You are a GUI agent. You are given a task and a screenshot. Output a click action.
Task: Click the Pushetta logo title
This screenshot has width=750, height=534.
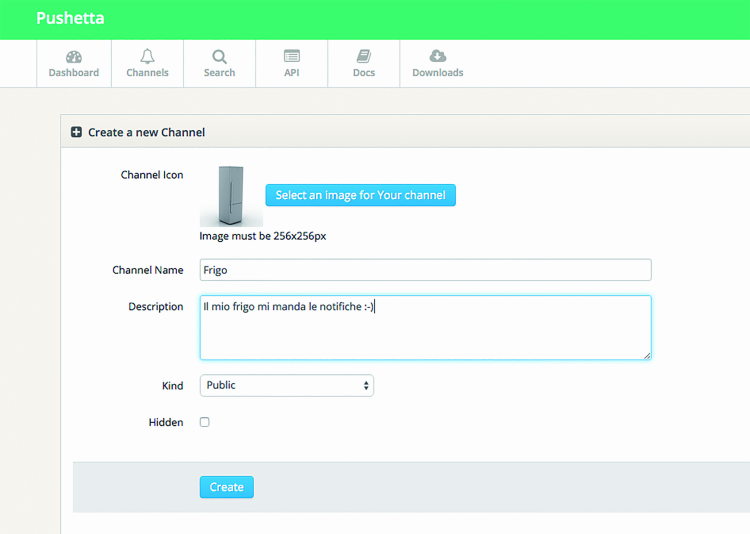click(70, 18)
